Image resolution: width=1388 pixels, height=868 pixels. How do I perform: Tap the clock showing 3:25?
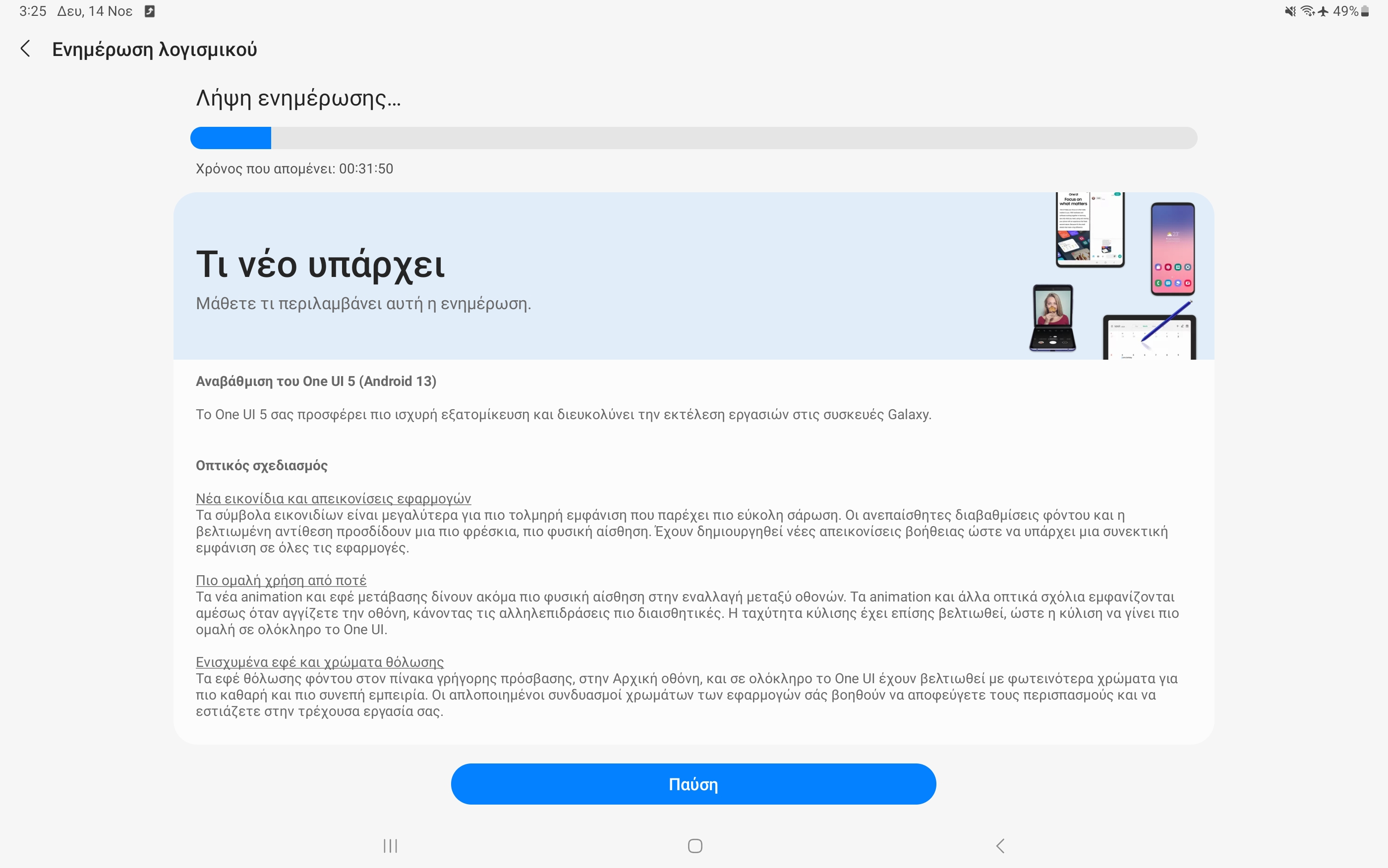click(33, 11)
